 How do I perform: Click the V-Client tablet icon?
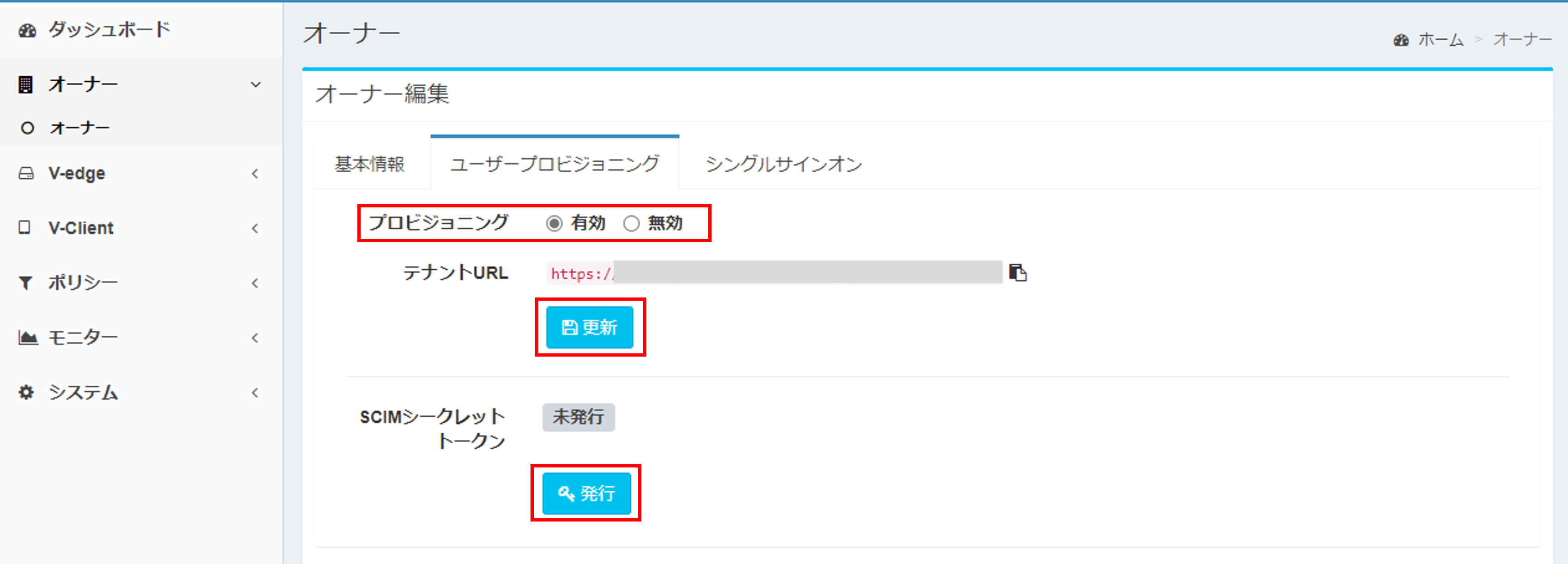click(24, 228)
